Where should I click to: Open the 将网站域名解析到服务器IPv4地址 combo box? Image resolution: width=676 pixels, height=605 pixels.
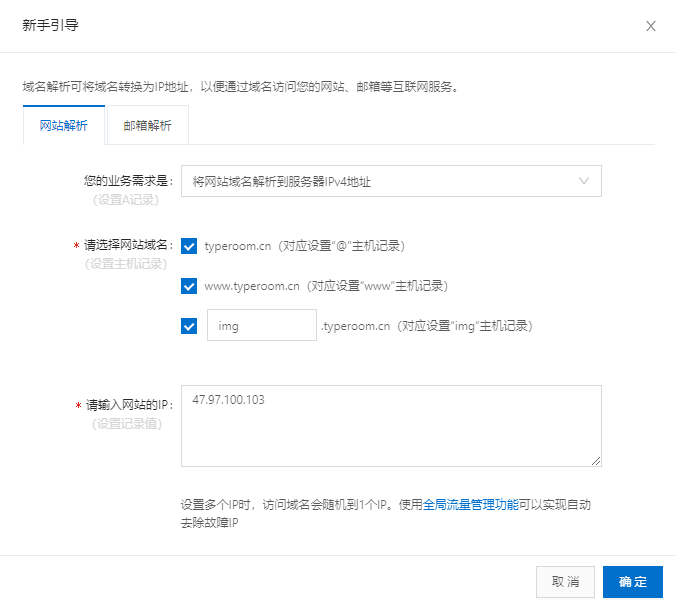click(x=391, y=181)
